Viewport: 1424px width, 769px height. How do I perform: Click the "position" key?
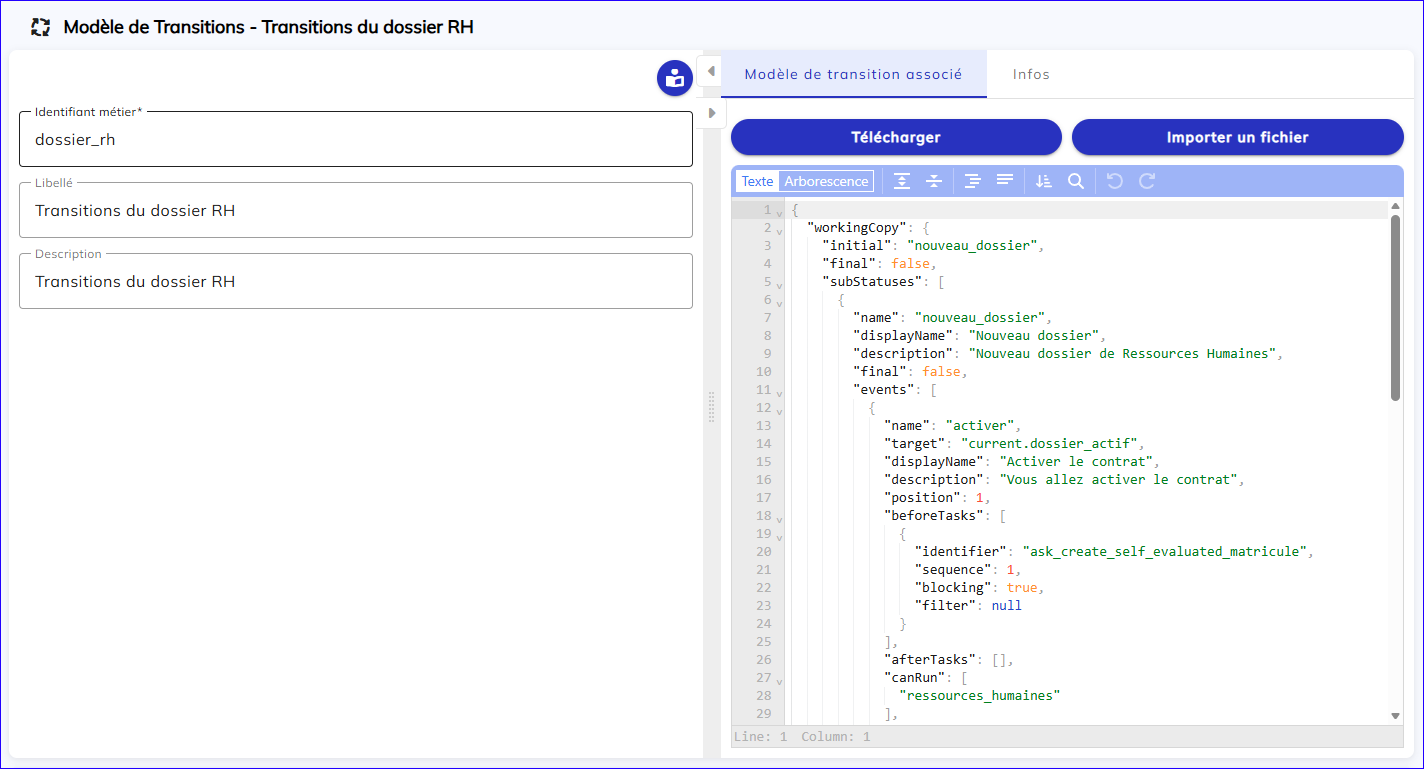(923, 497)
